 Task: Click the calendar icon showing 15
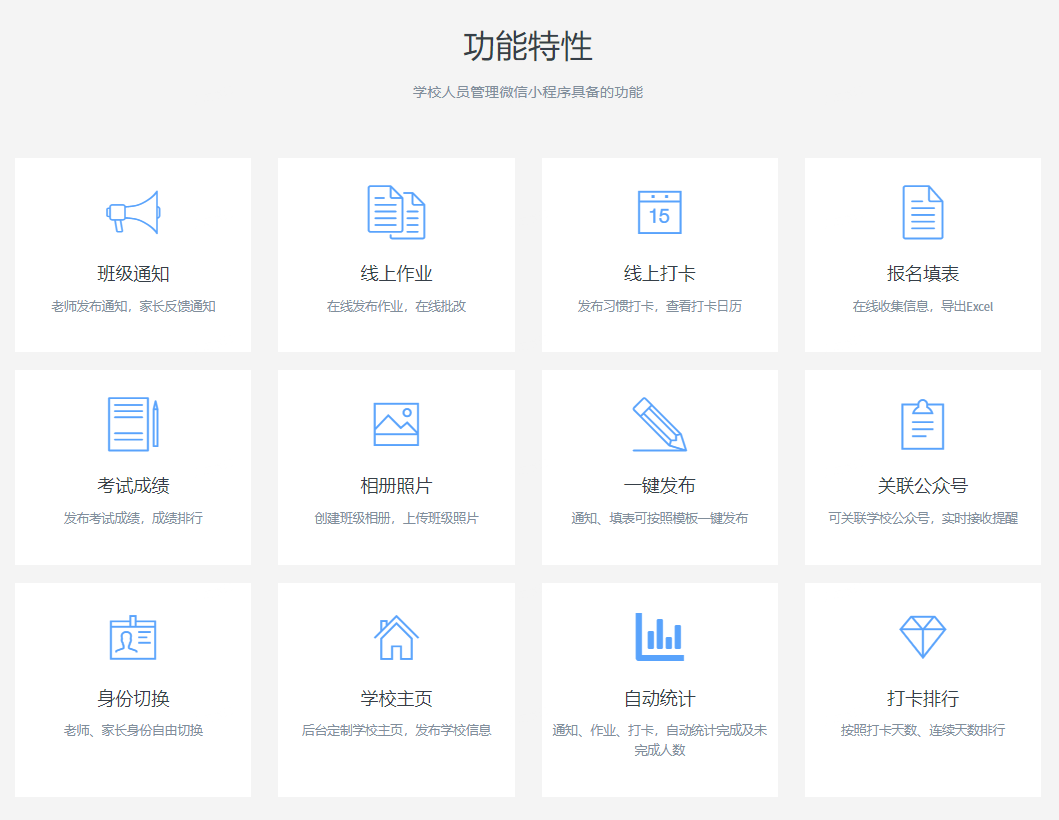(x=659, y=212)
